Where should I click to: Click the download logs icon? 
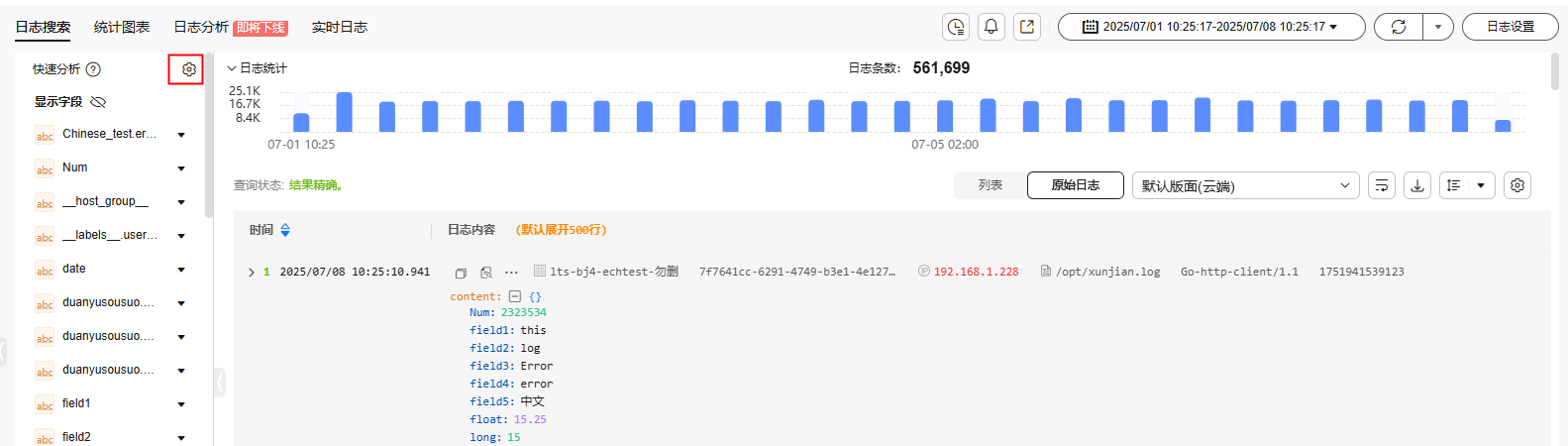pyautogui.click(x=1417, y=185)
